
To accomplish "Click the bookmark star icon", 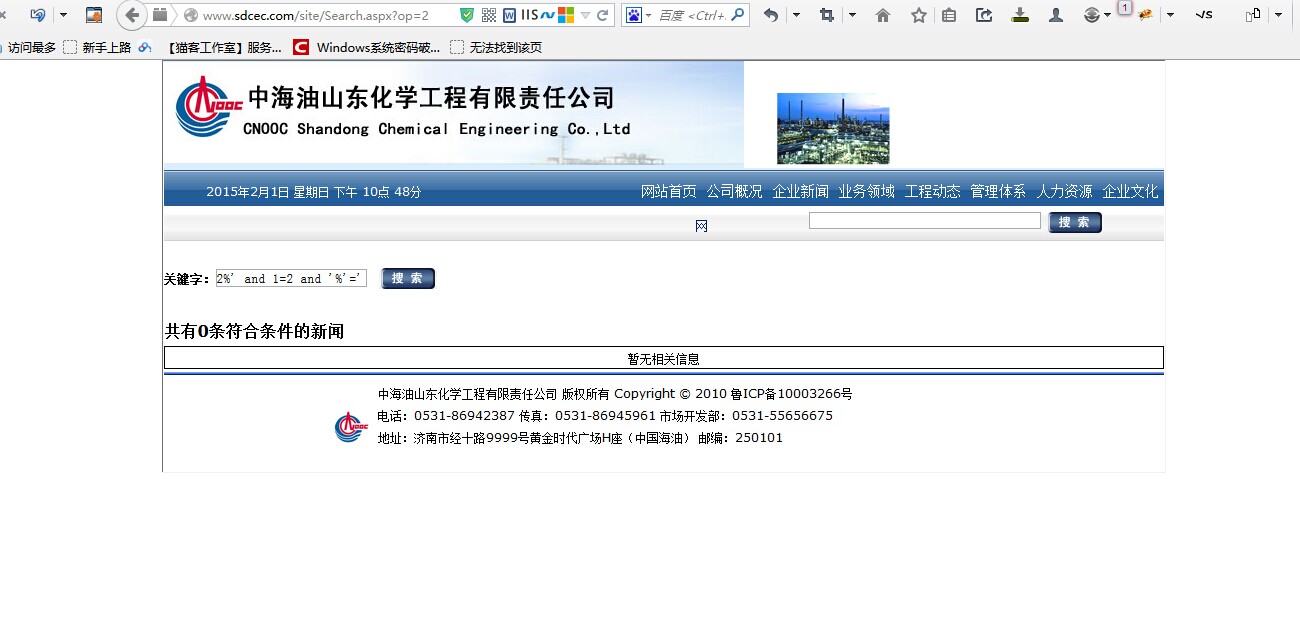I will coord(918,15).
